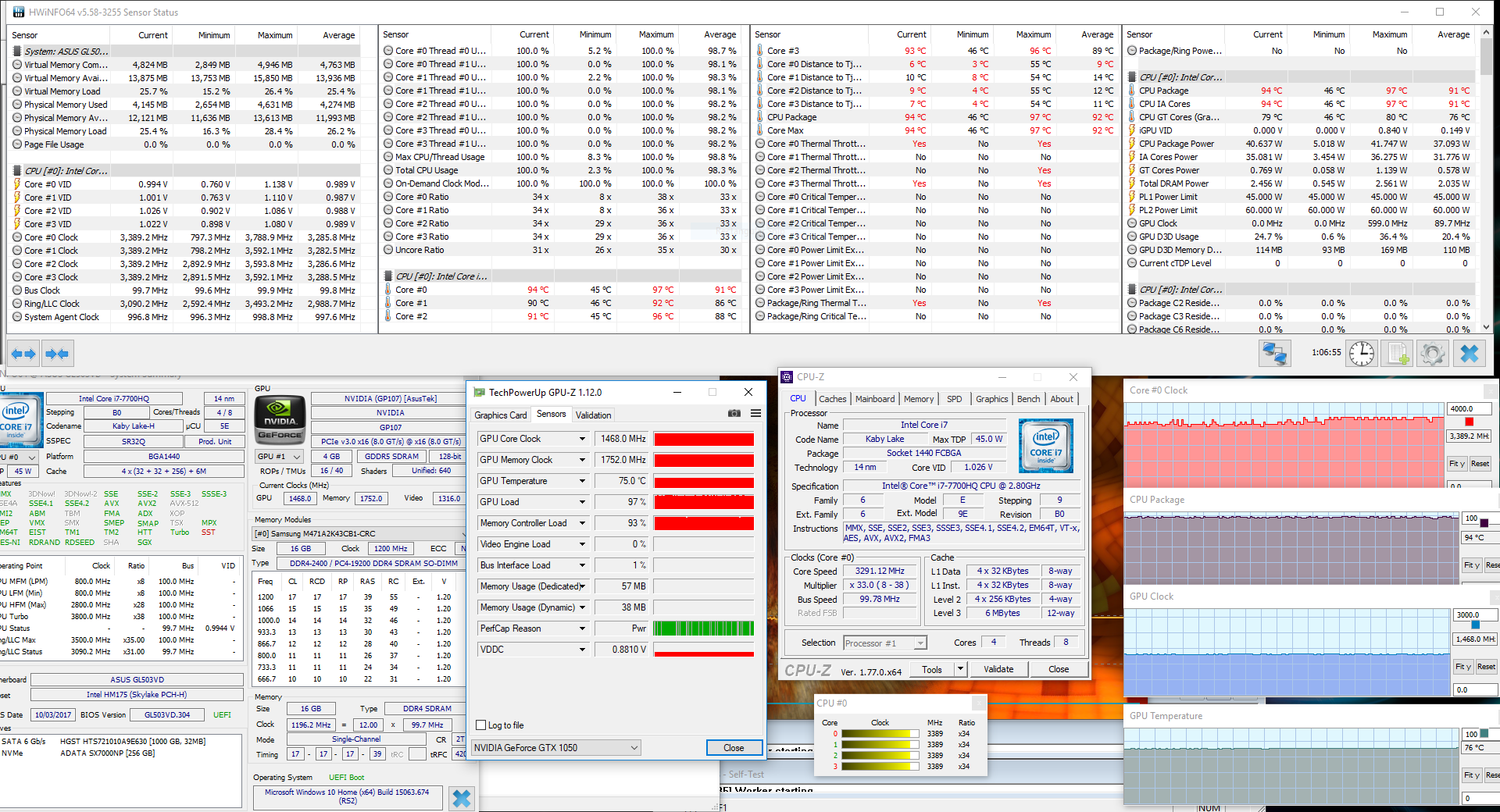
Task: Click the lightning icon beside Core #0 VID
Action: [17, 184]
